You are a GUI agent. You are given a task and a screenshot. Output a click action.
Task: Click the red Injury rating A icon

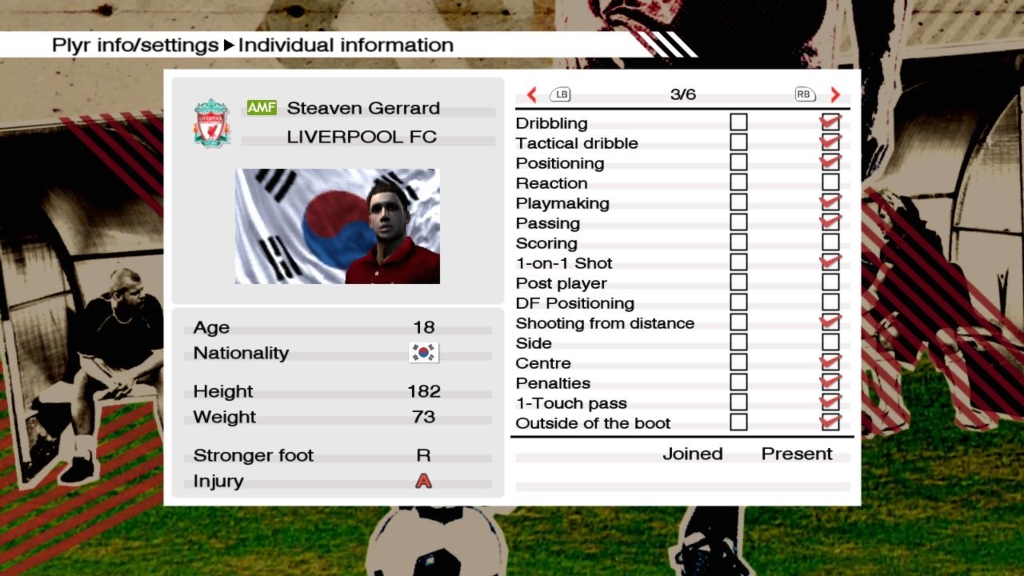coord(424,481)
